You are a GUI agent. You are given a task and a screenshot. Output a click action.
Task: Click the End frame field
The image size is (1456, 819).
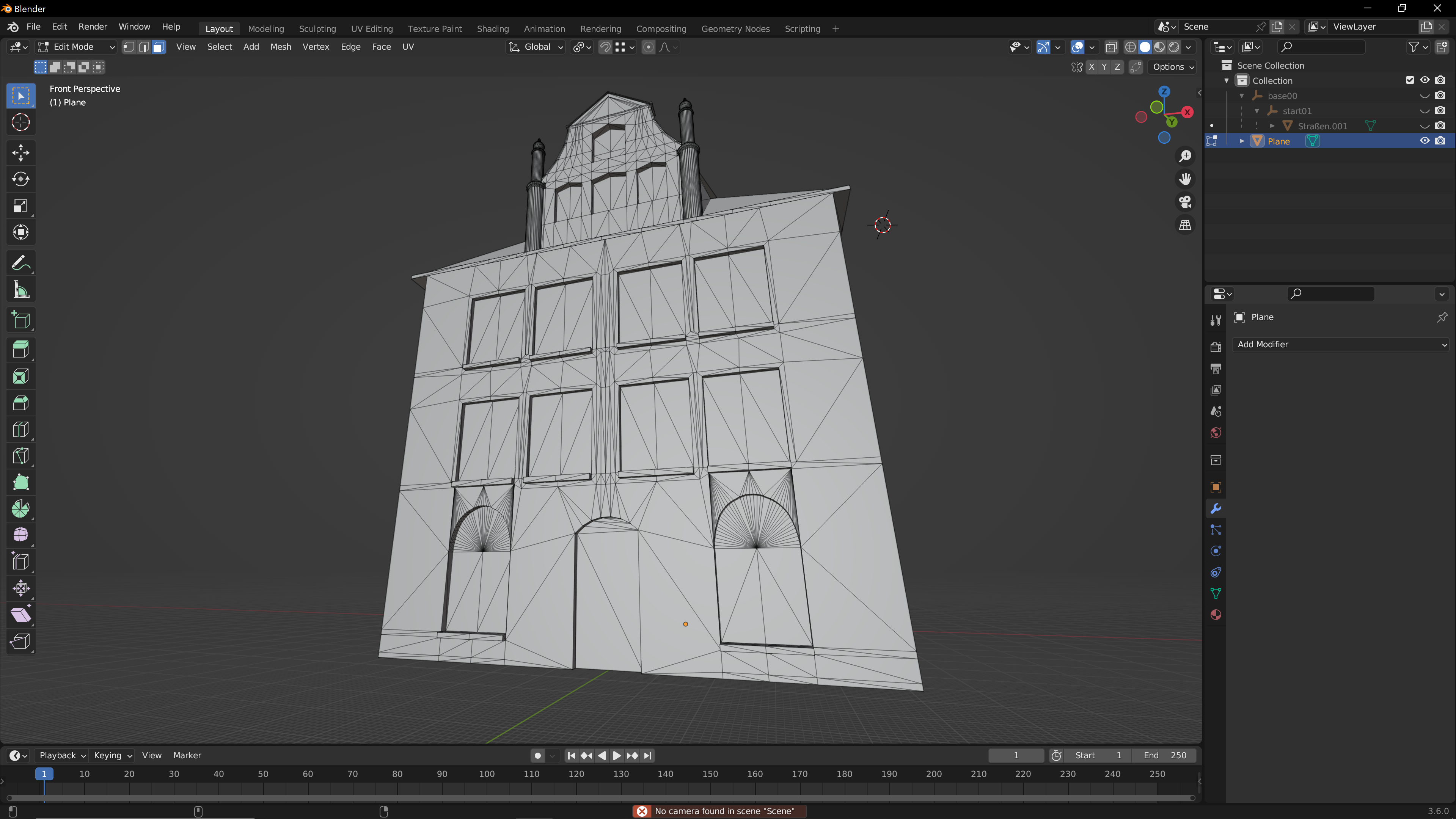coord(1164,755)
